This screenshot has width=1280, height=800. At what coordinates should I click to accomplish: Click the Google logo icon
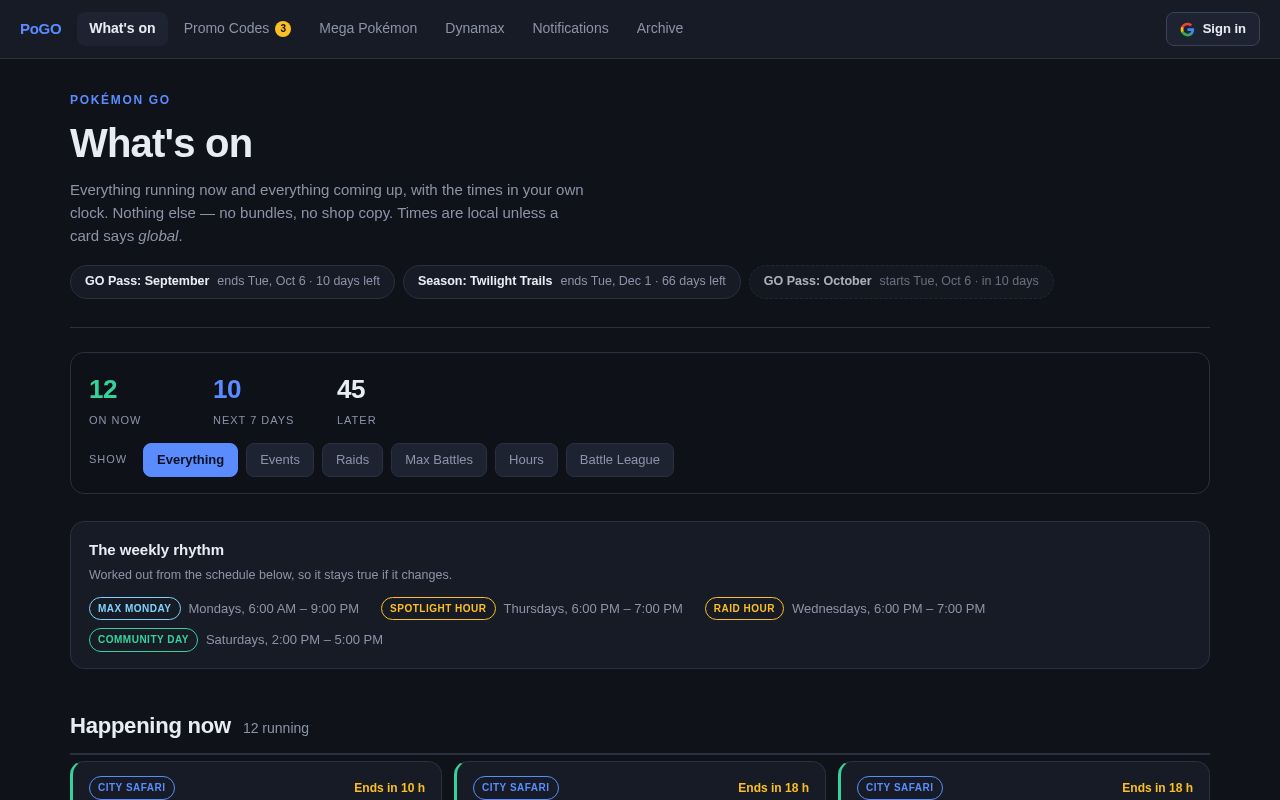pos(1187,29)
